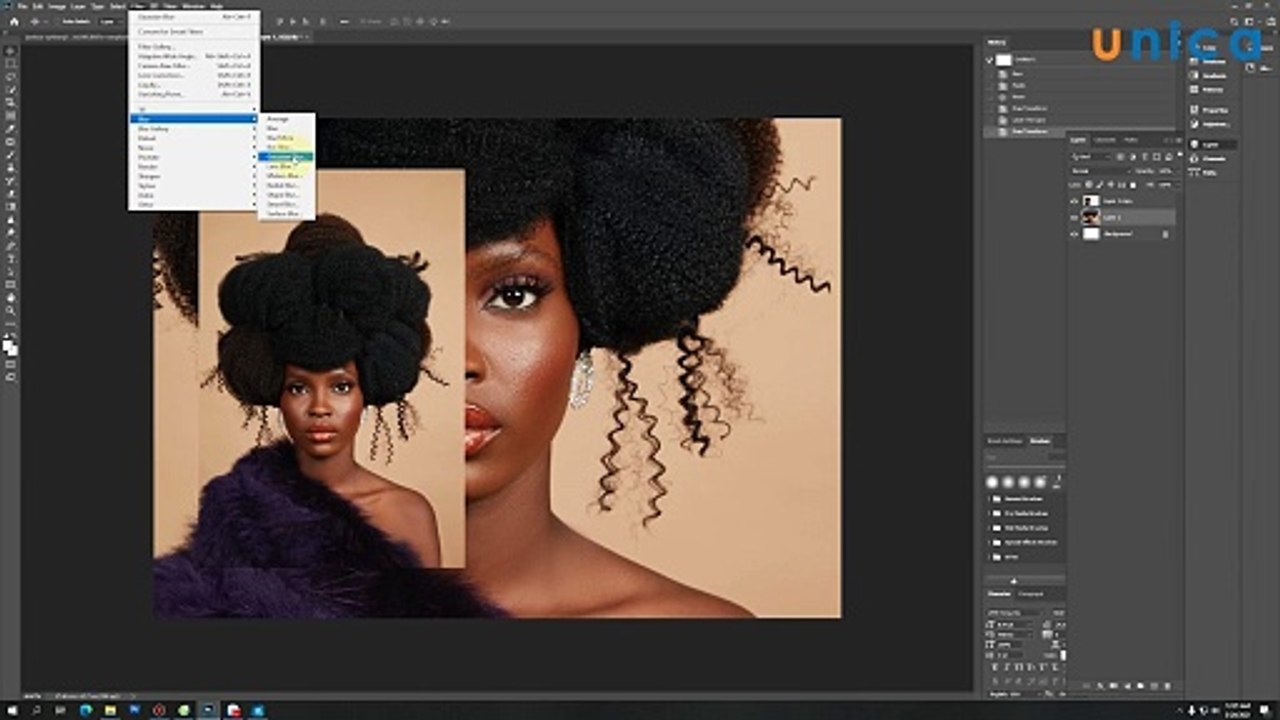Switch to the Paragraph tab
1280x720 pixels.
1030,594
